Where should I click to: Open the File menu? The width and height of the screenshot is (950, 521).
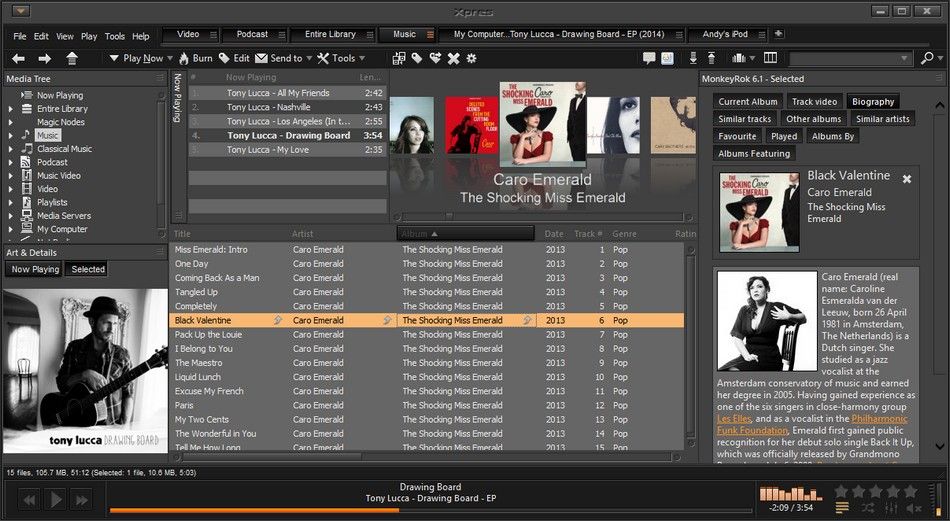click(x=19, y=36)
